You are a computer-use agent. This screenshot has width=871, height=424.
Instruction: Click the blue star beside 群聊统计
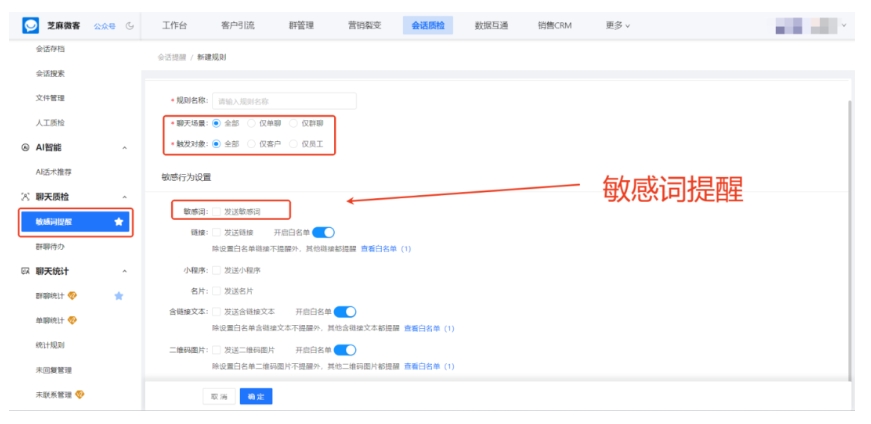click(119, 296)
